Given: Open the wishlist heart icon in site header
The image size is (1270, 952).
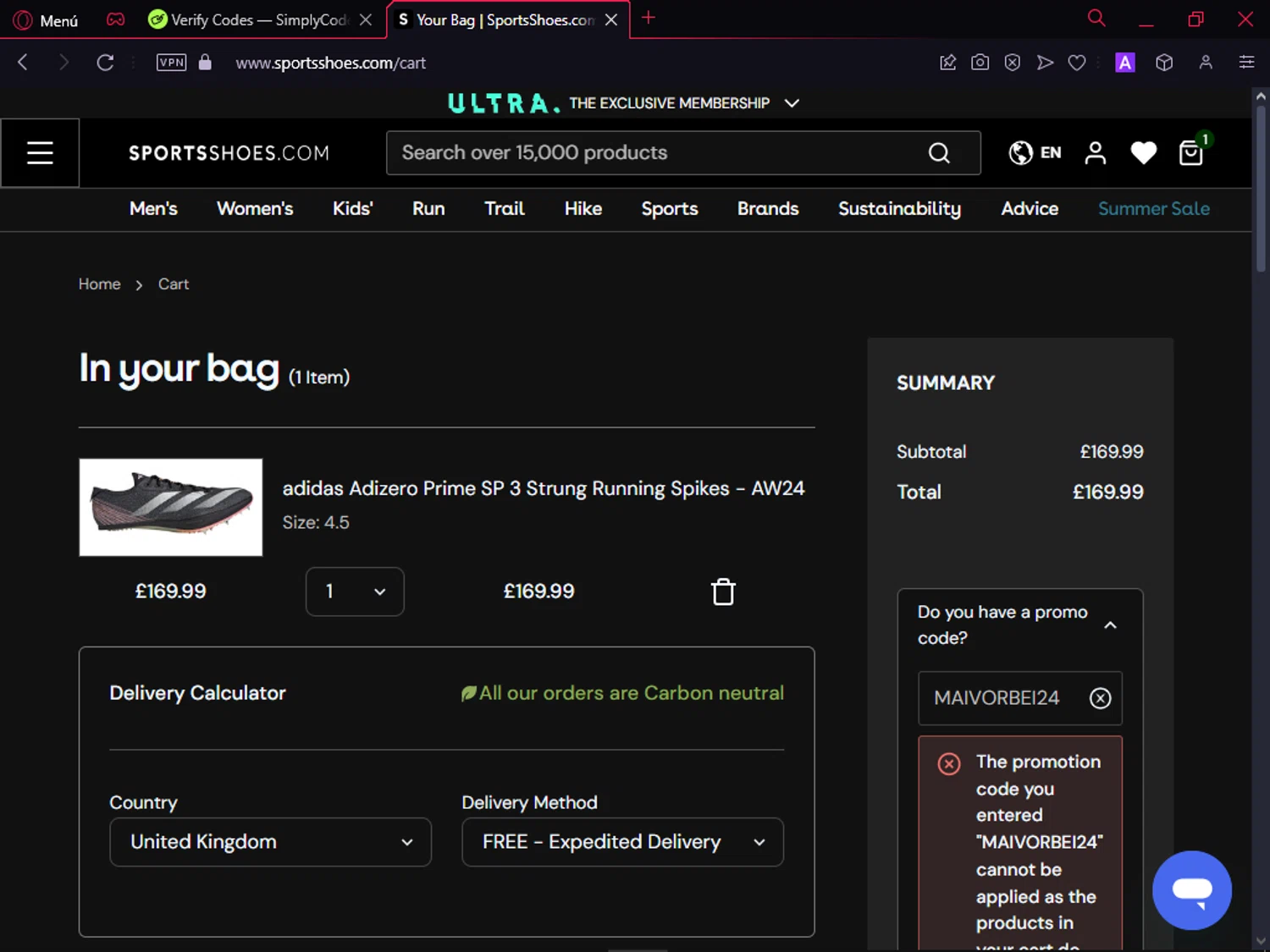Looking at the screenshot, I should (x=1143, y=153).
